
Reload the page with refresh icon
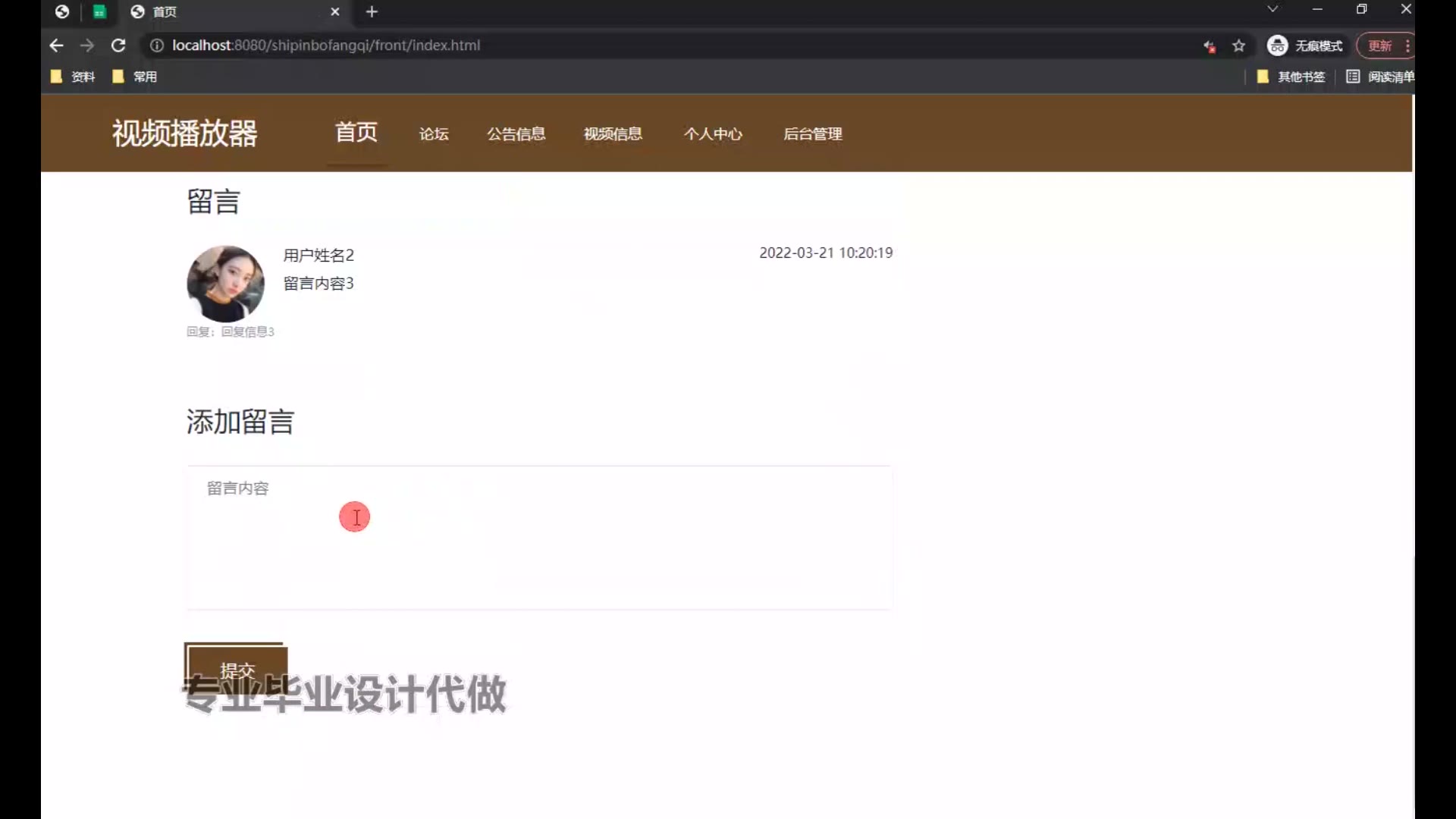[118, 45]
